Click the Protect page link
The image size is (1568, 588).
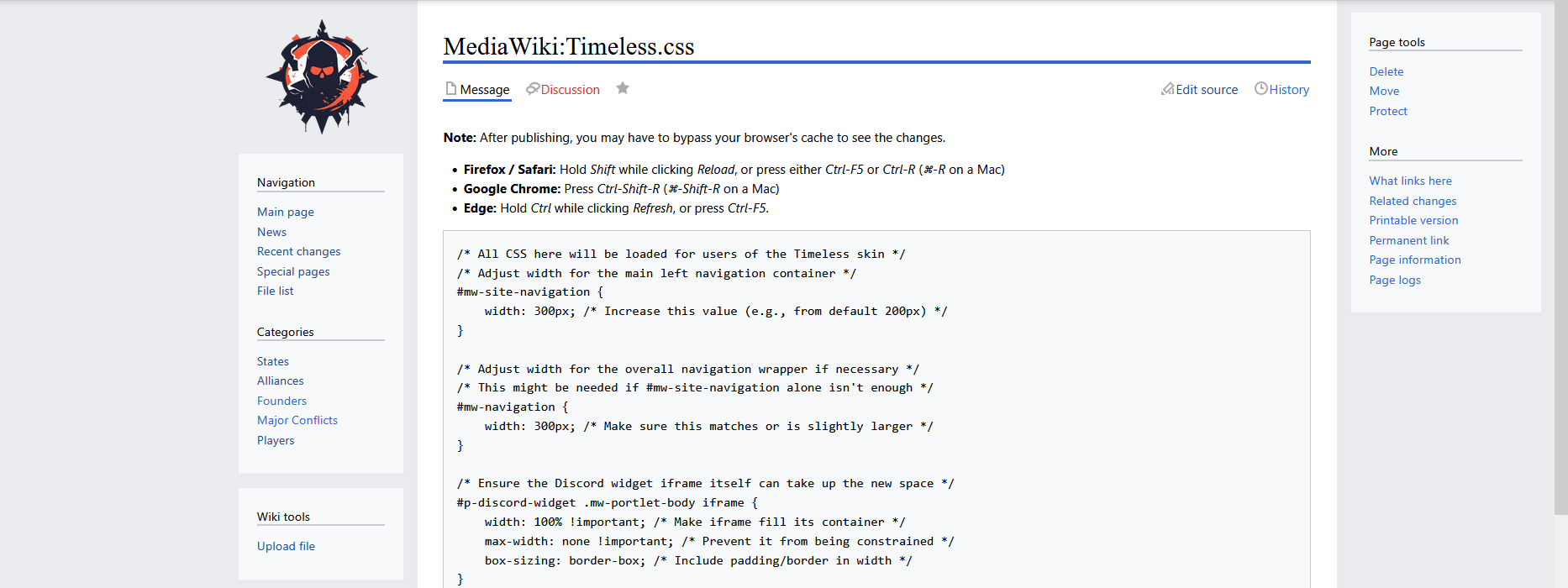1387,111
